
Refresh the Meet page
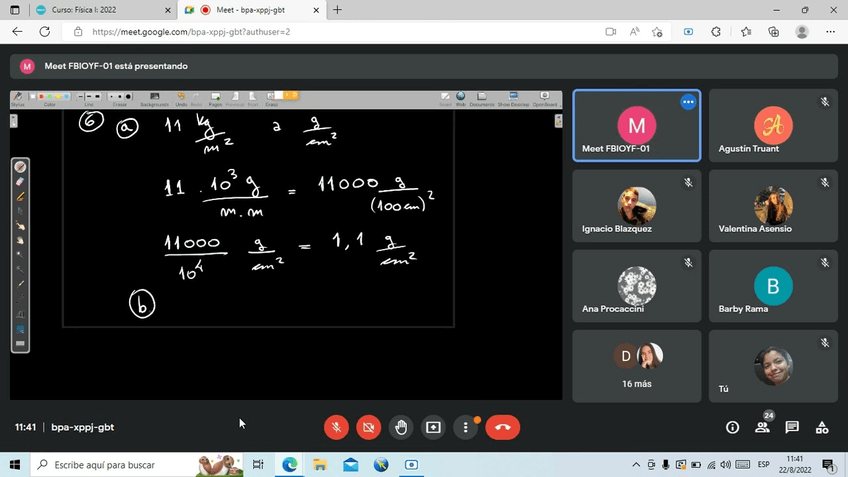[44, 32]
